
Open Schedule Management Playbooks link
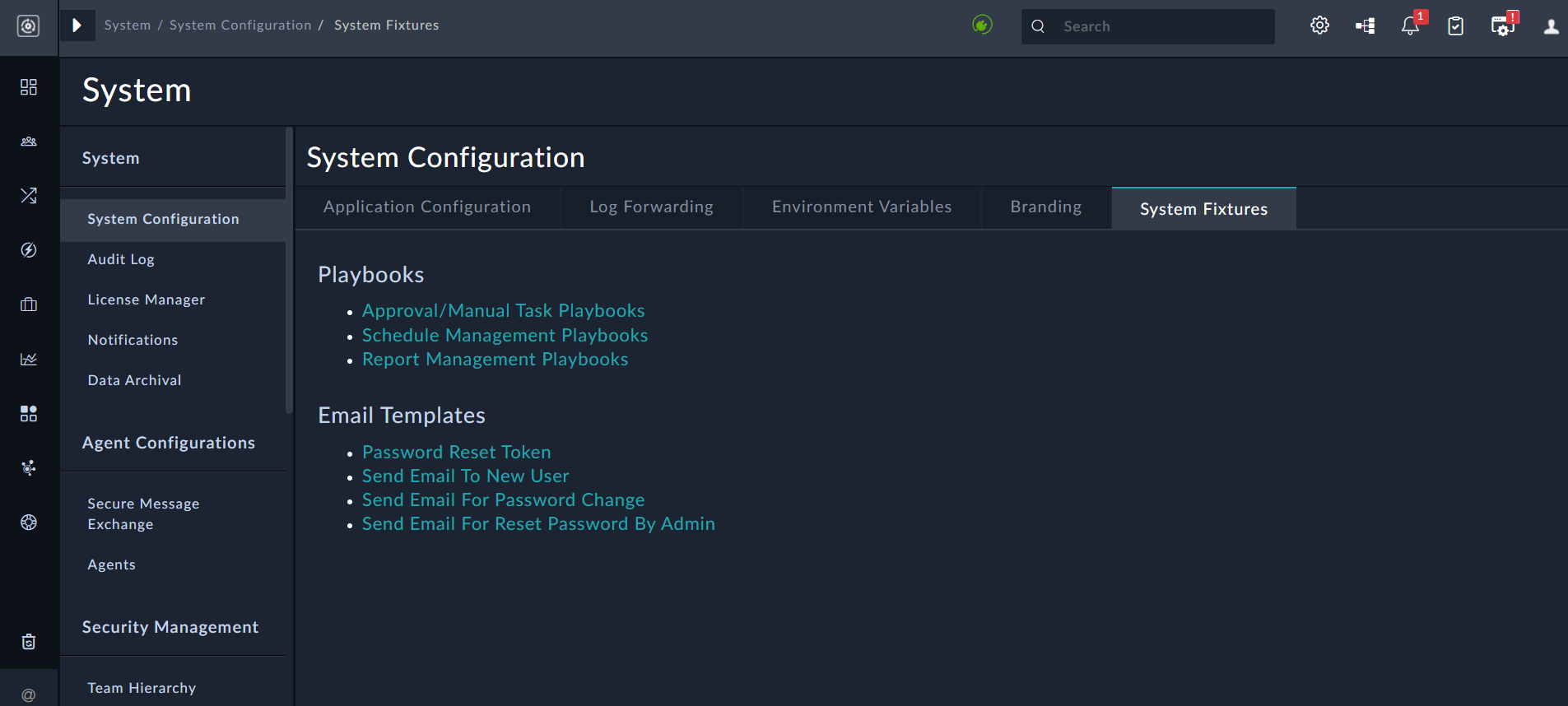coord(505,336)
